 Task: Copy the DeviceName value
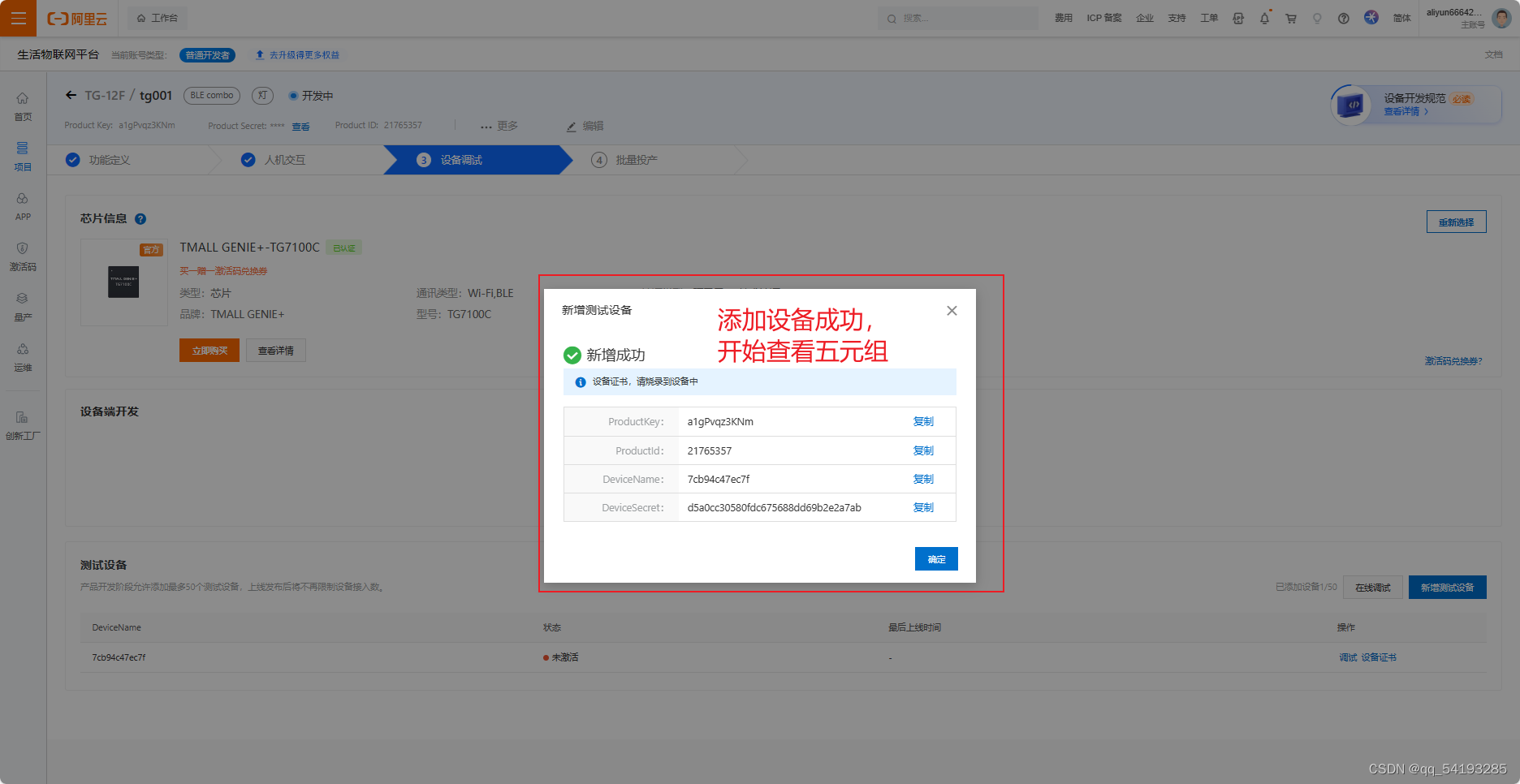tap(923, 479)
